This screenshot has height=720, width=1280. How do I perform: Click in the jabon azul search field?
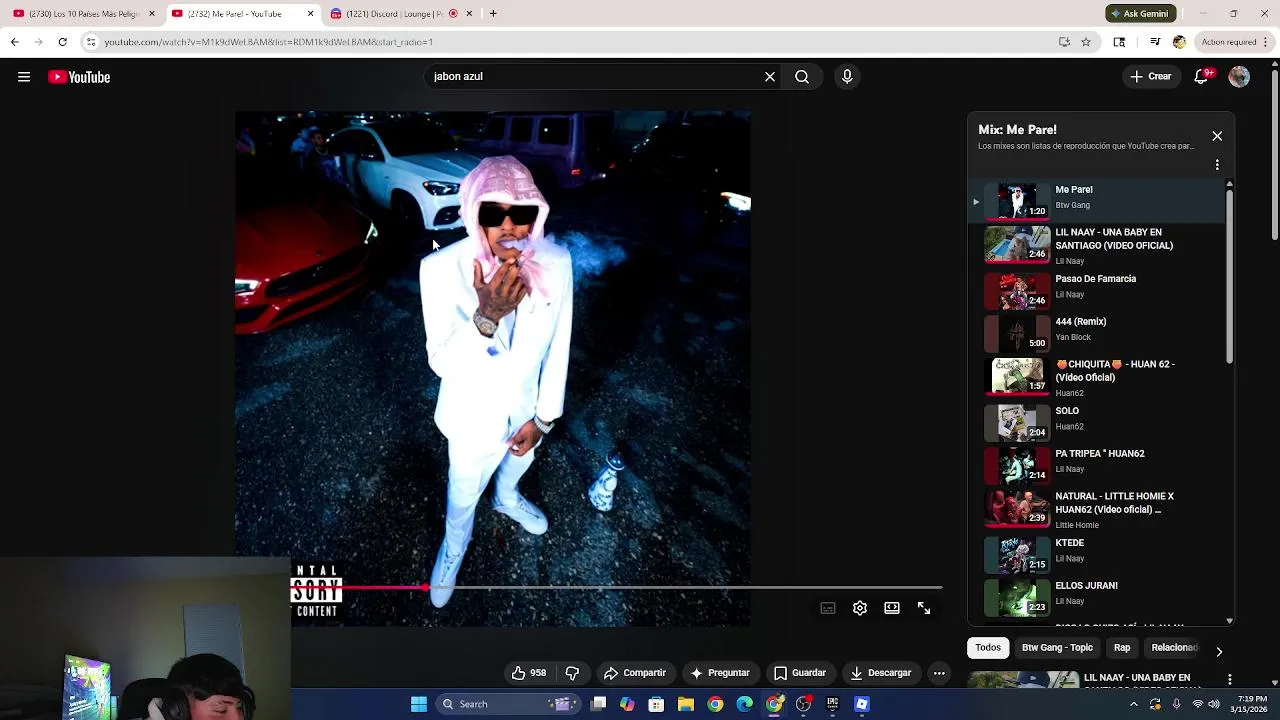click(600, 76)
